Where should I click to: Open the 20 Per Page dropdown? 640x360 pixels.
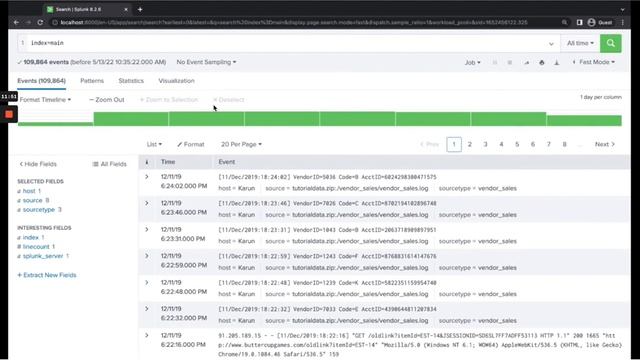[241, 144]
